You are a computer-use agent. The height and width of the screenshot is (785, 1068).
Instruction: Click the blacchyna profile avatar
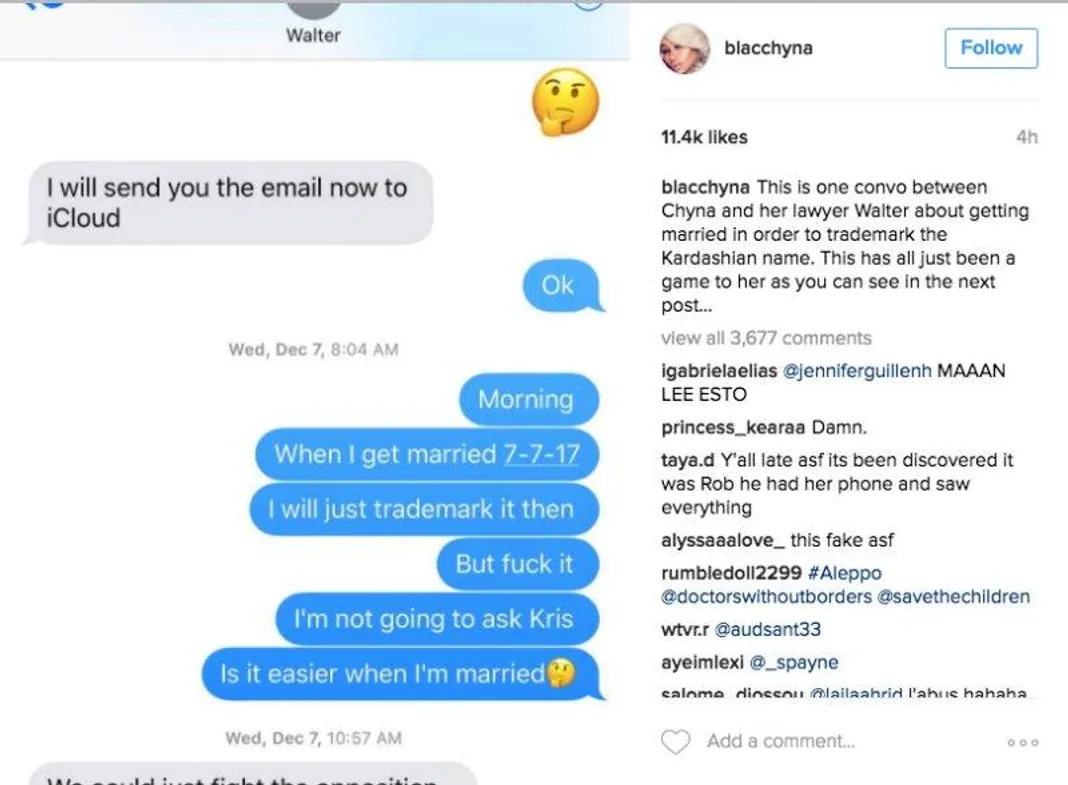tap(685, 48)
